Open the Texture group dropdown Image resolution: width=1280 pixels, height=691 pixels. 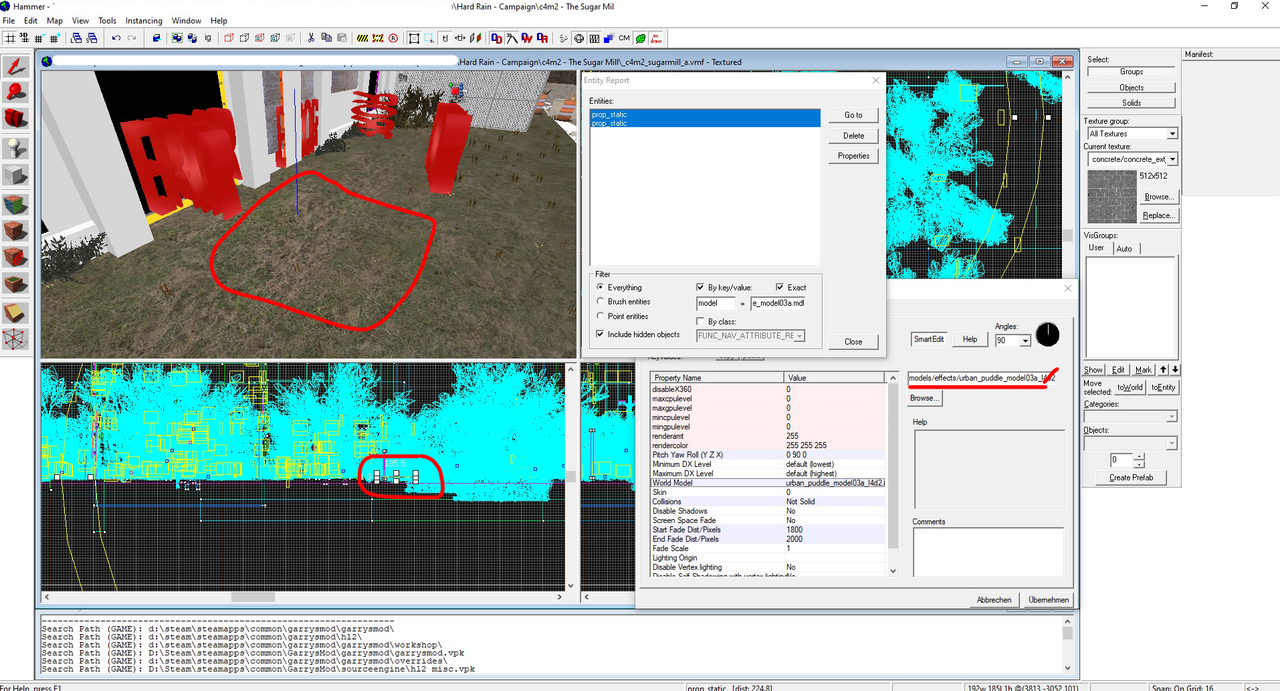1172,133
